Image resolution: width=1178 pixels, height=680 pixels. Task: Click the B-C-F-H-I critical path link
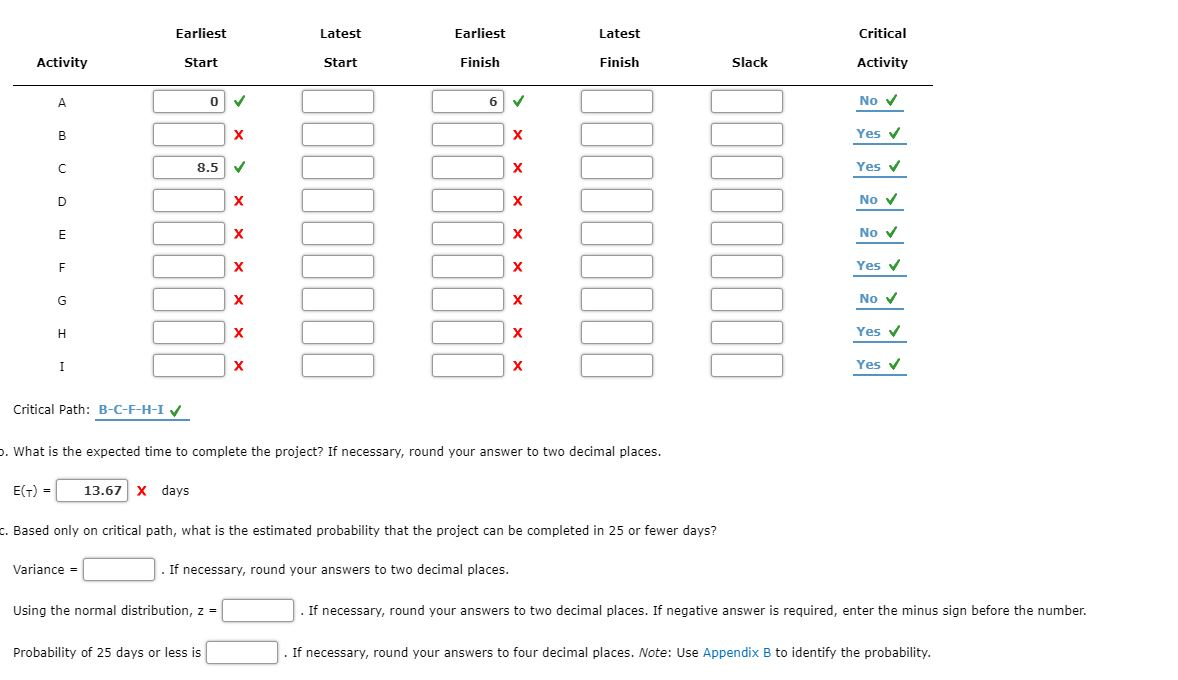pos(130,409)
